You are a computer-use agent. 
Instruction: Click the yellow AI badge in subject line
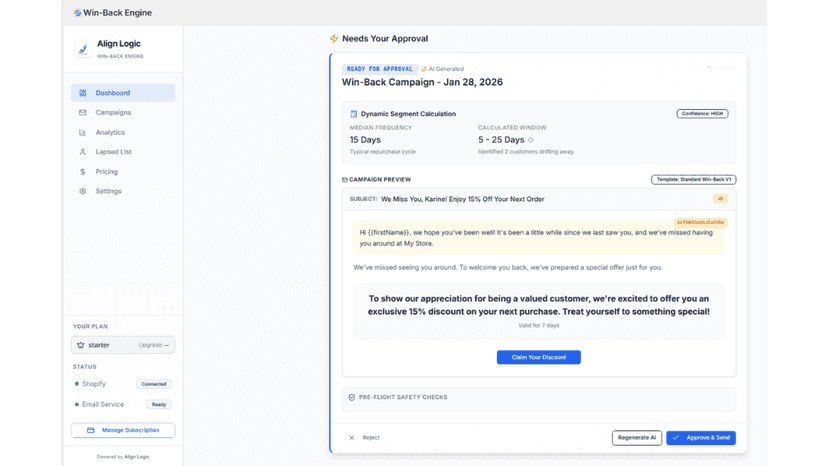(720, 199)
